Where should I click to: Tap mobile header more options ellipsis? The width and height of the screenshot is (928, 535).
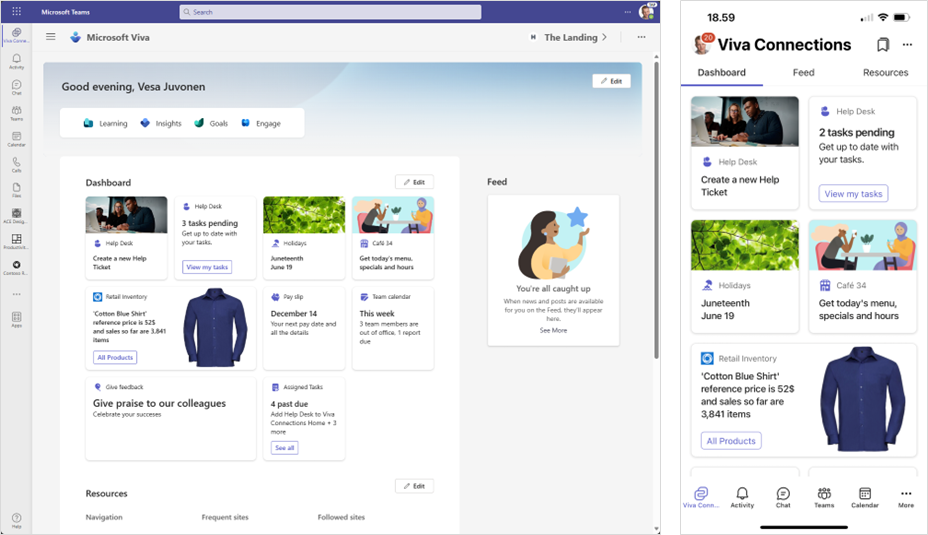point(907,44)
